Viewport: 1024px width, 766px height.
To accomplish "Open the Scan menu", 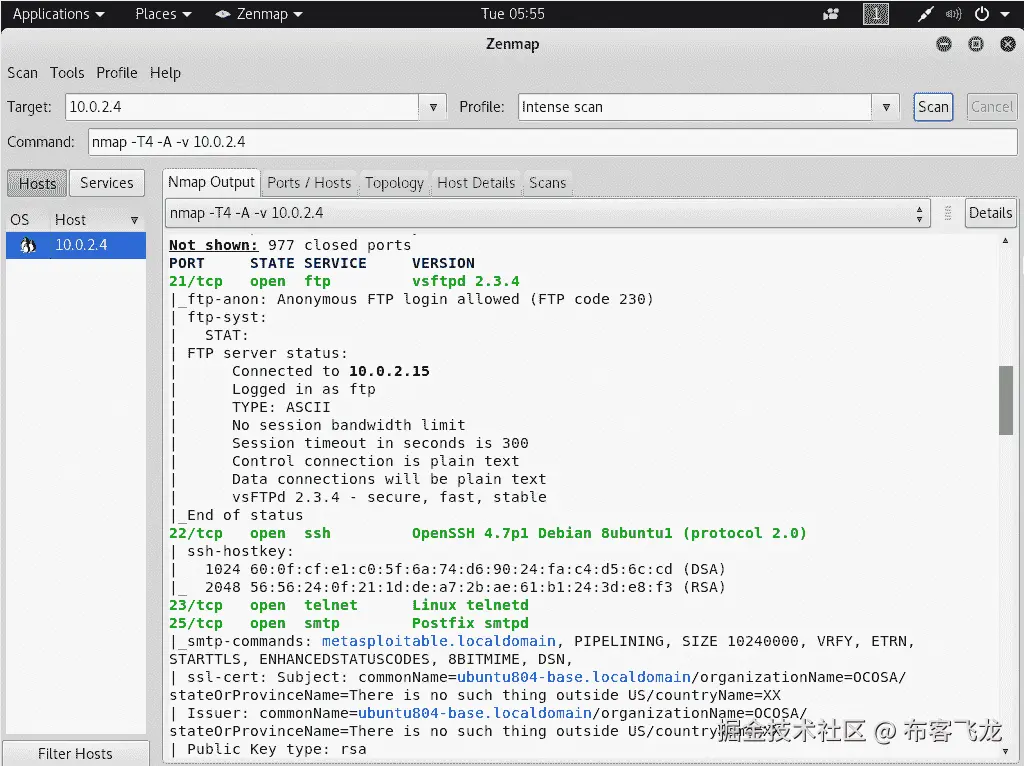I will point(22,72).
